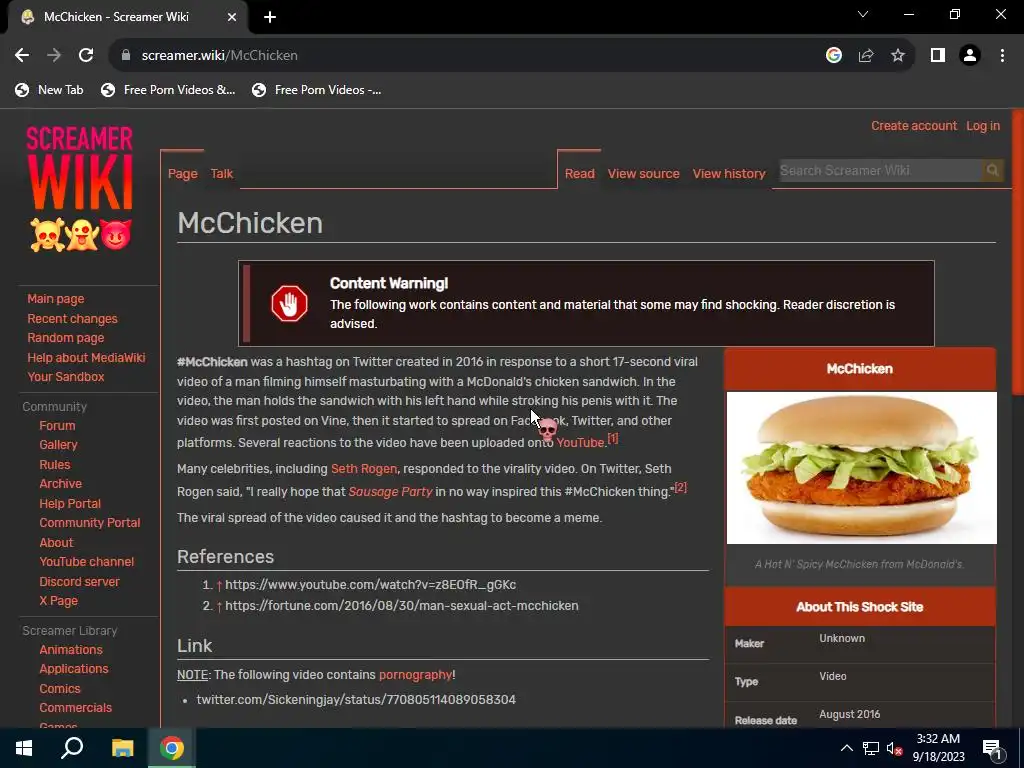1024x768 pixels.
Task: Jump to footnote reference [1]
Action: pos(613,438)
